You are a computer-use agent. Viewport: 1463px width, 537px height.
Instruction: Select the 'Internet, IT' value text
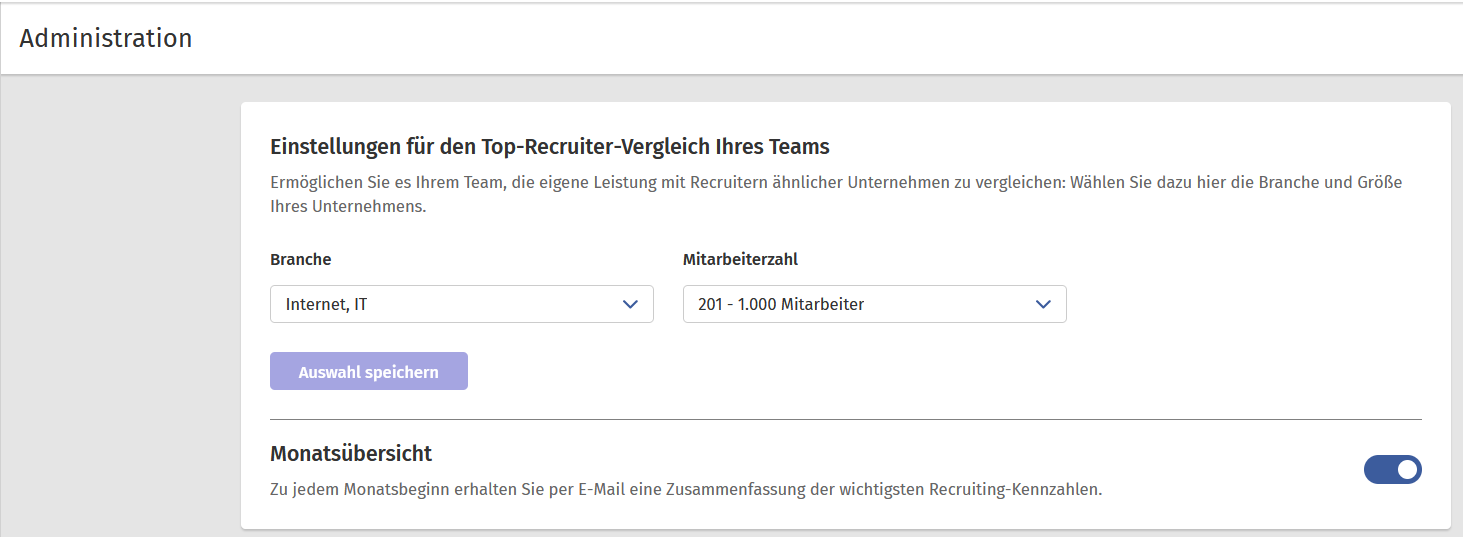(326, 304)
